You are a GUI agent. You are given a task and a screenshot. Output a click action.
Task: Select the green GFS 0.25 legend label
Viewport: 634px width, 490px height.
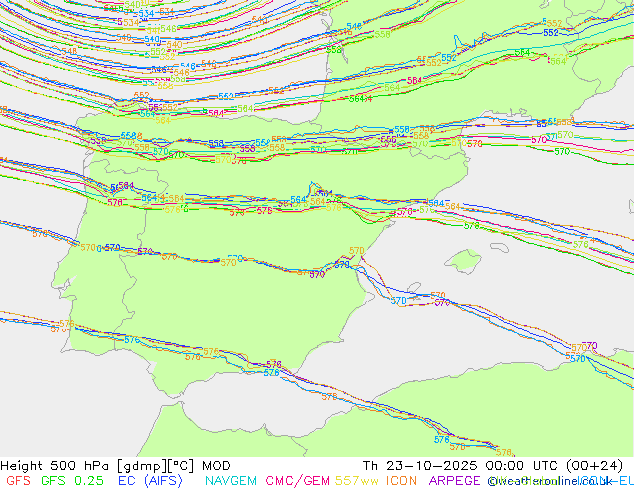(x=72, y=481)
